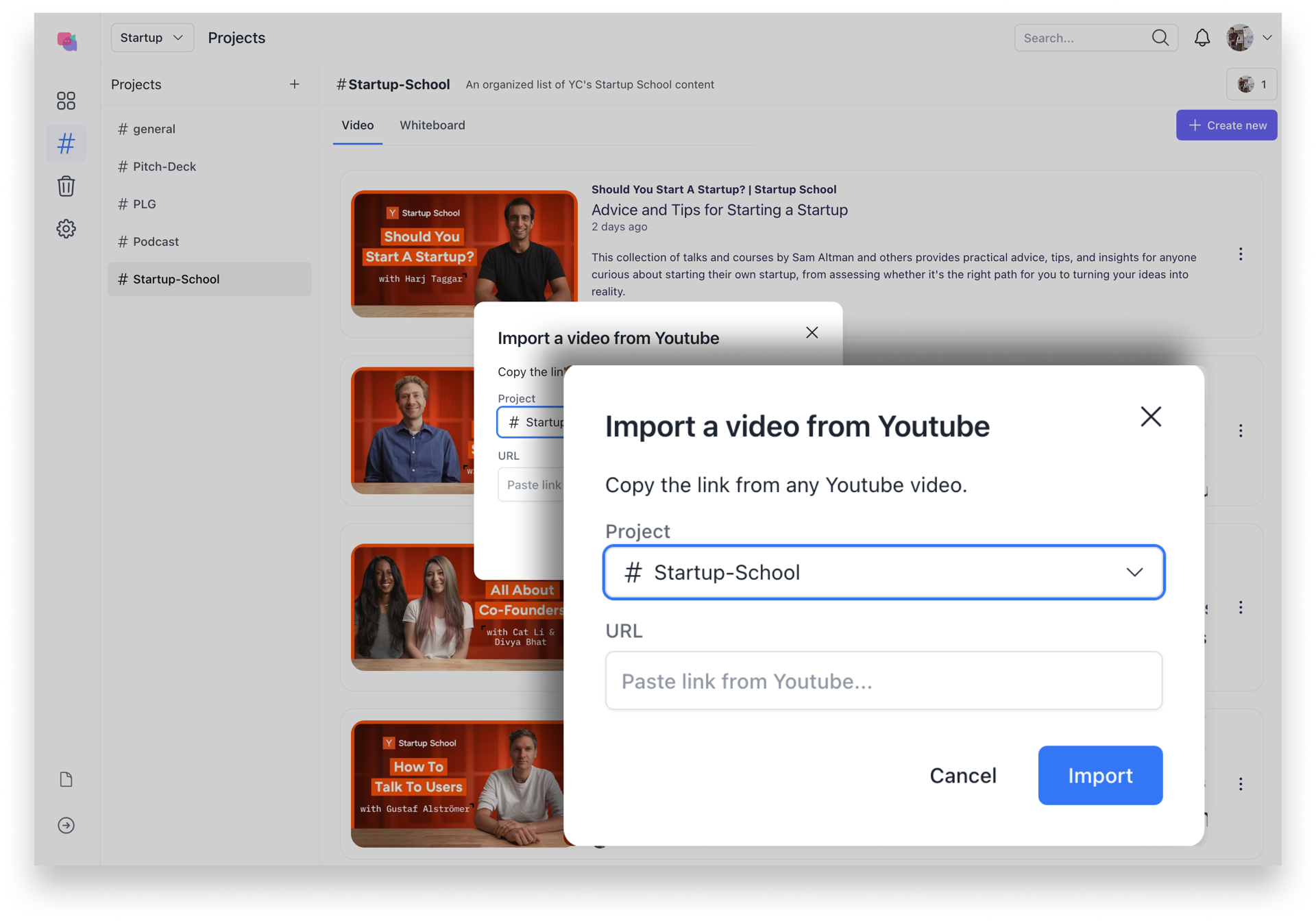Screen dimensions: 1316x921
Task: Click the document page icon in sidebar
Action: [x=66, y=779]
